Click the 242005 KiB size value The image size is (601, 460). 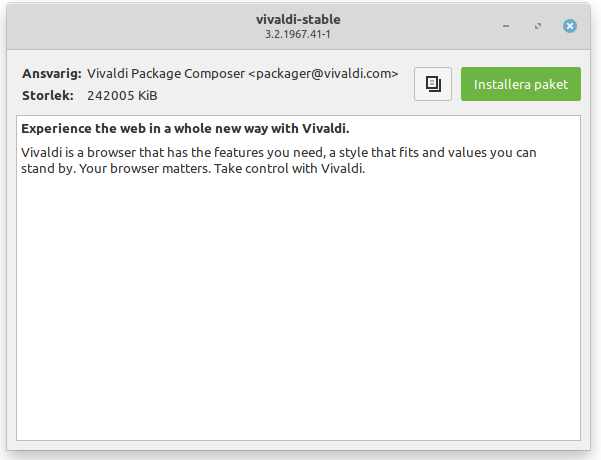tap(122, 96)
